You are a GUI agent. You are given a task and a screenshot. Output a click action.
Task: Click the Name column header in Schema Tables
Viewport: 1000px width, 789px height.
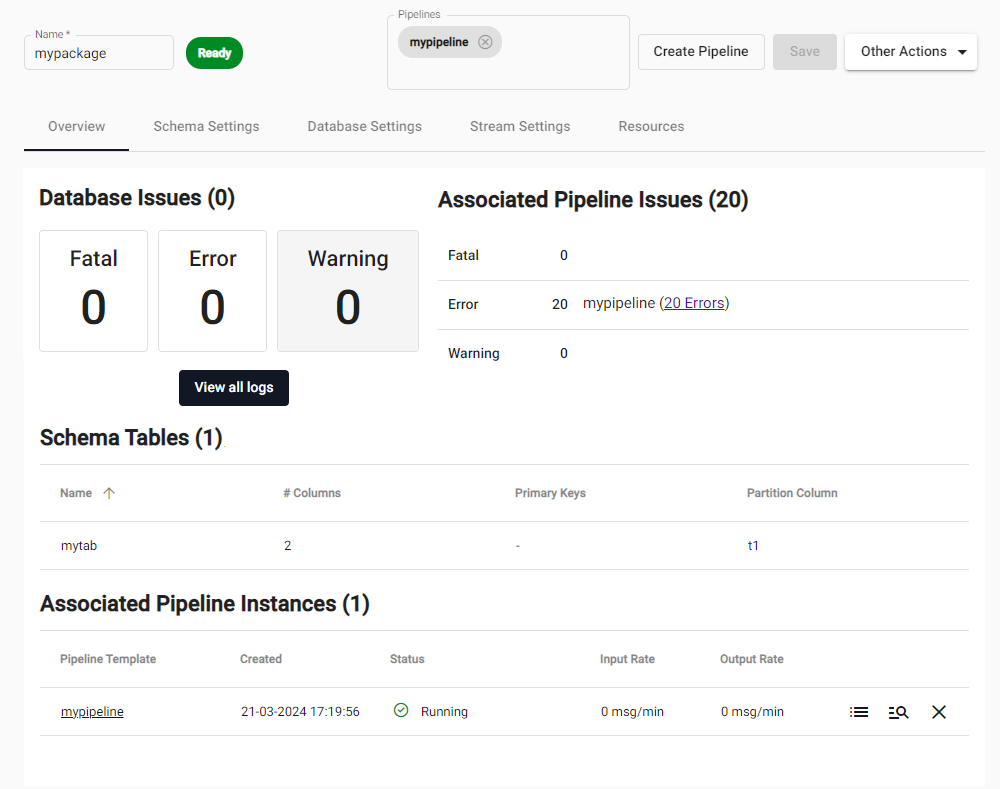click(x=76, y=493)
